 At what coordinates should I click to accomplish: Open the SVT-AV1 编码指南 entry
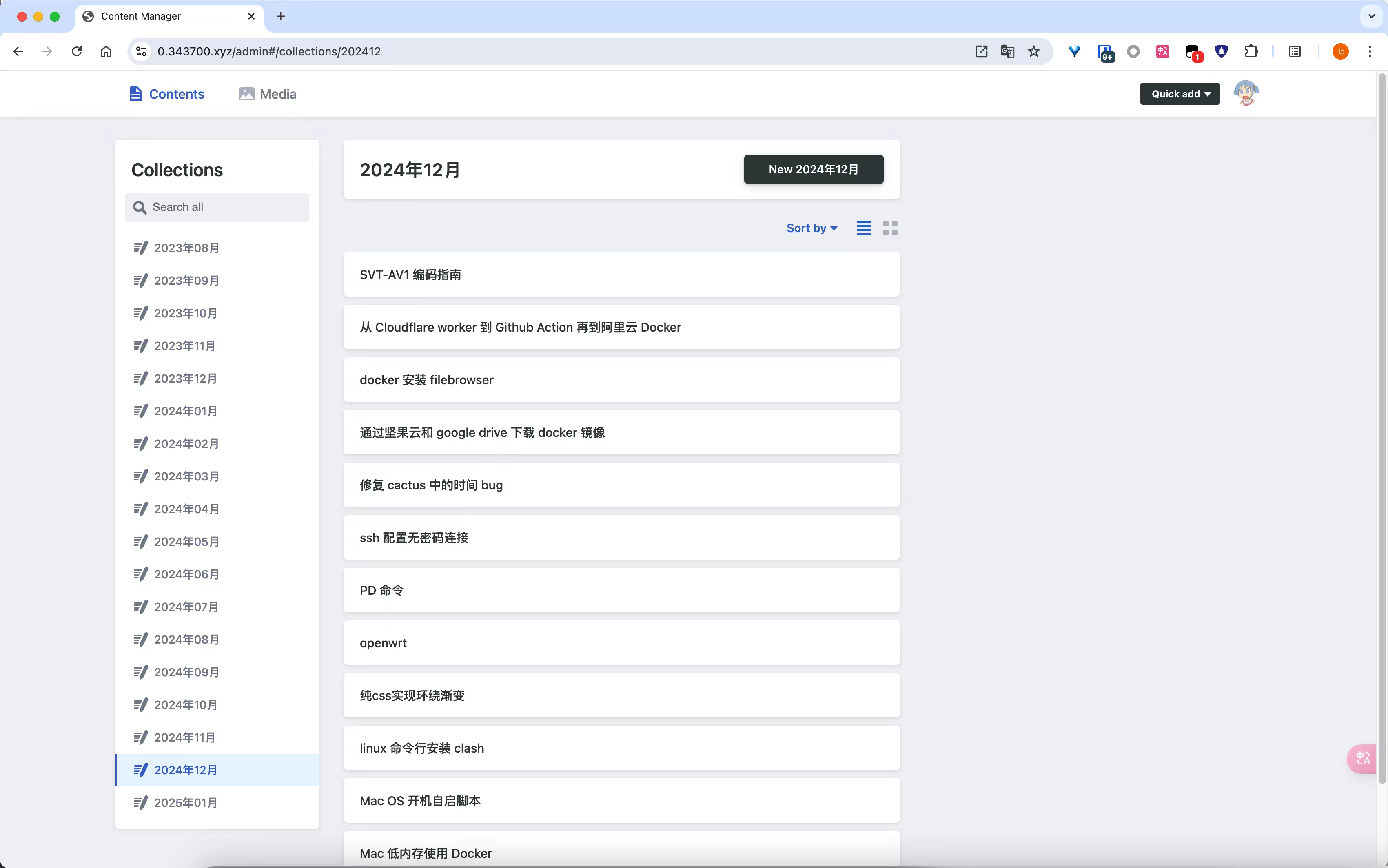point(621,275)
